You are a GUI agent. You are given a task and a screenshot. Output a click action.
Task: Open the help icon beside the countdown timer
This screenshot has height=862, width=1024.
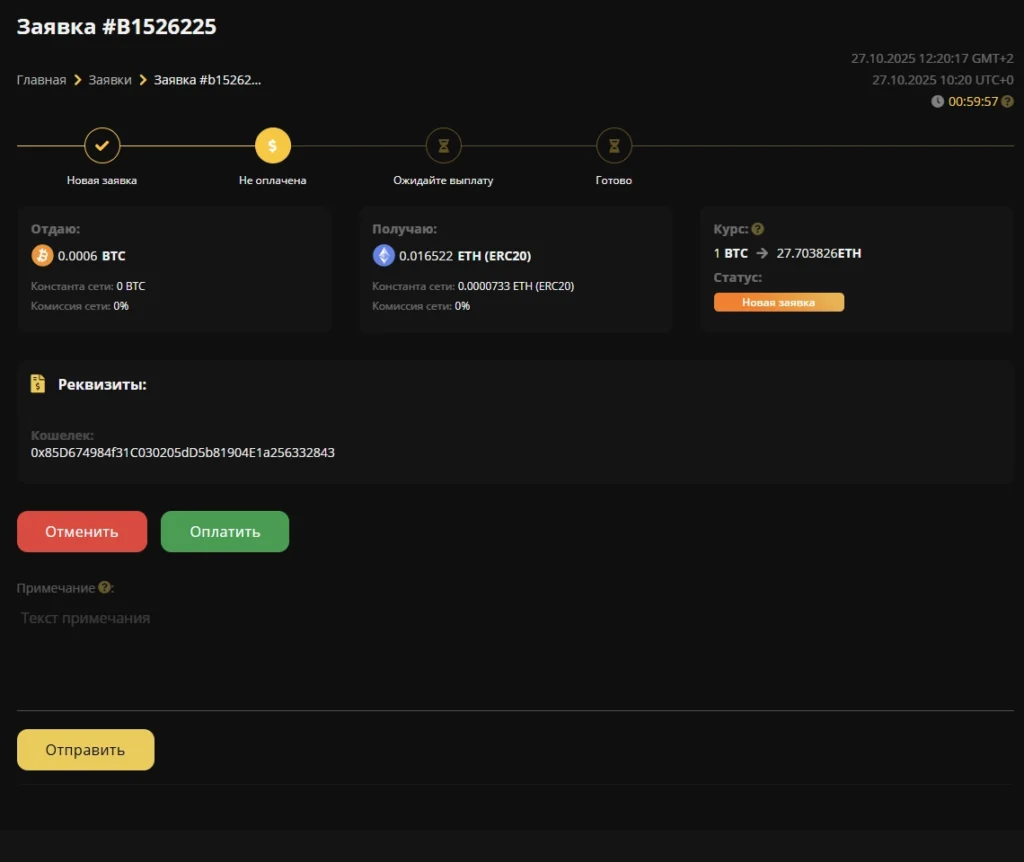(1008, 101)
